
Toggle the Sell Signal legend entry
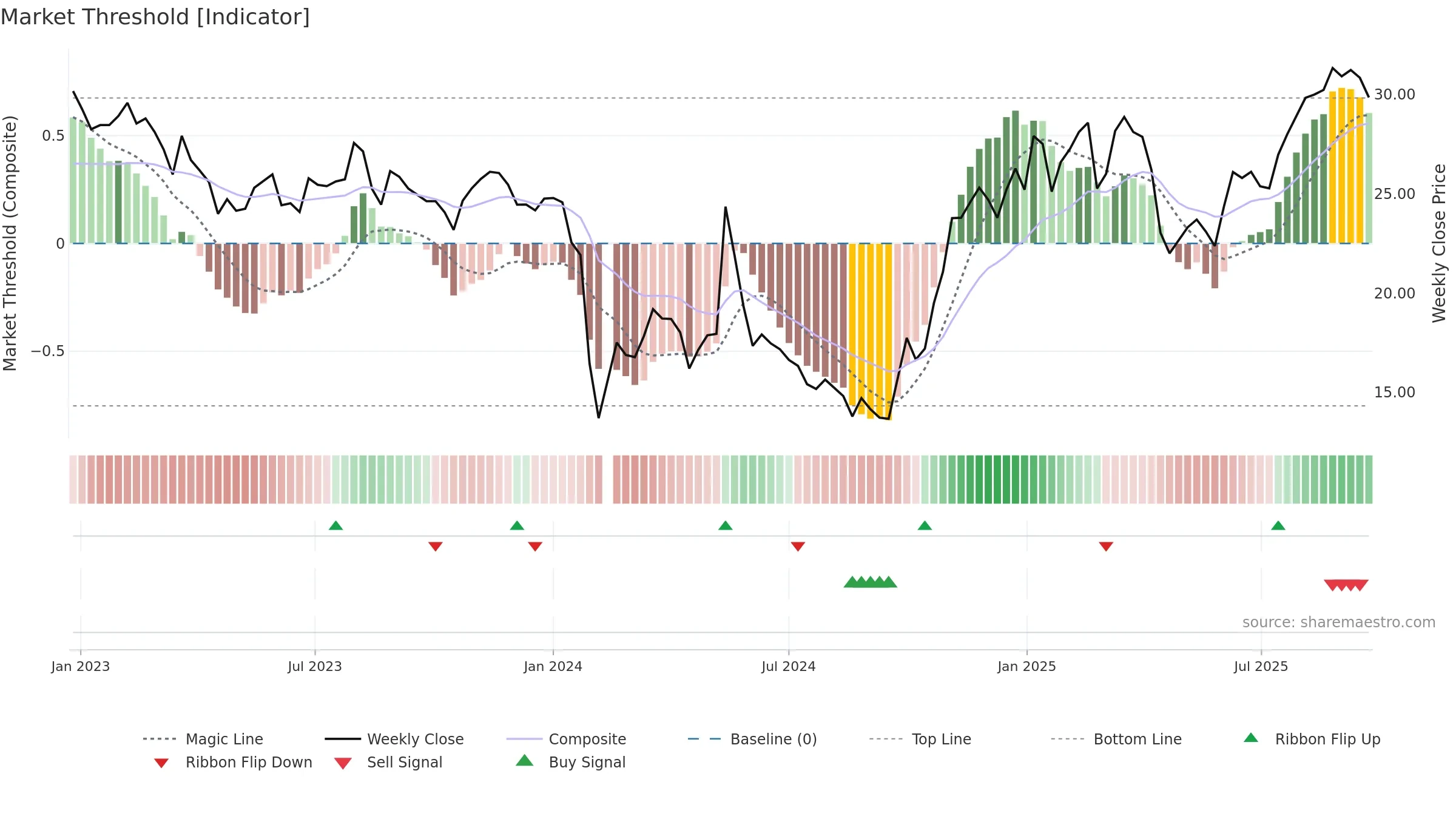point(388,762)
